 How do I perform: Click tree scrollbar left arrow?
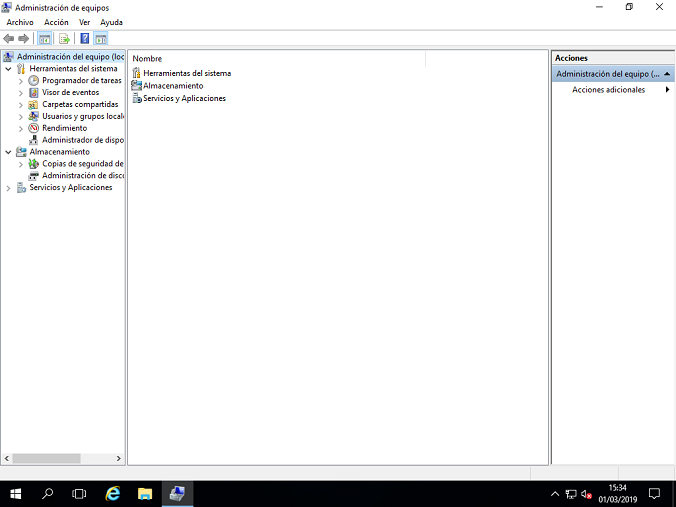tap(6, 458)
